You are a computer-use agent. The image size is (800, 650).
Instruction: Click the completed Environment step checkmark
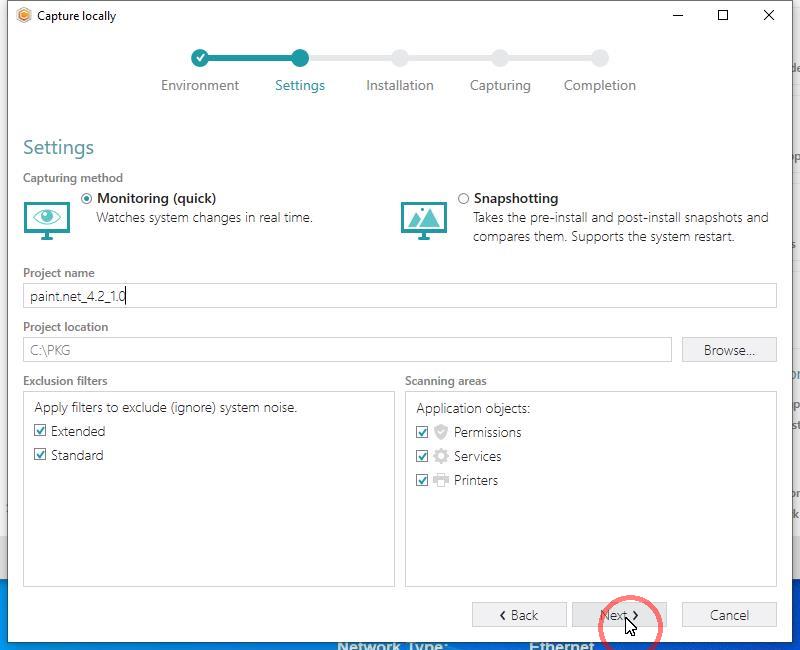pos(200,58)
